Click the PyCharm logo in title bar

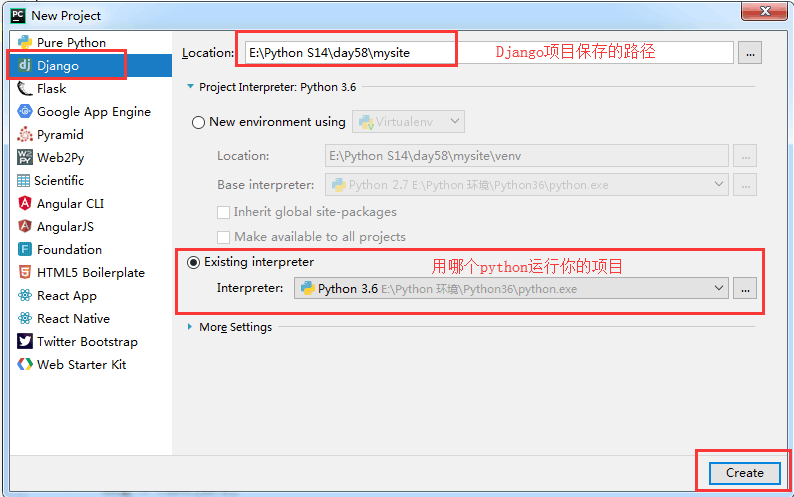tap(18, 16)
